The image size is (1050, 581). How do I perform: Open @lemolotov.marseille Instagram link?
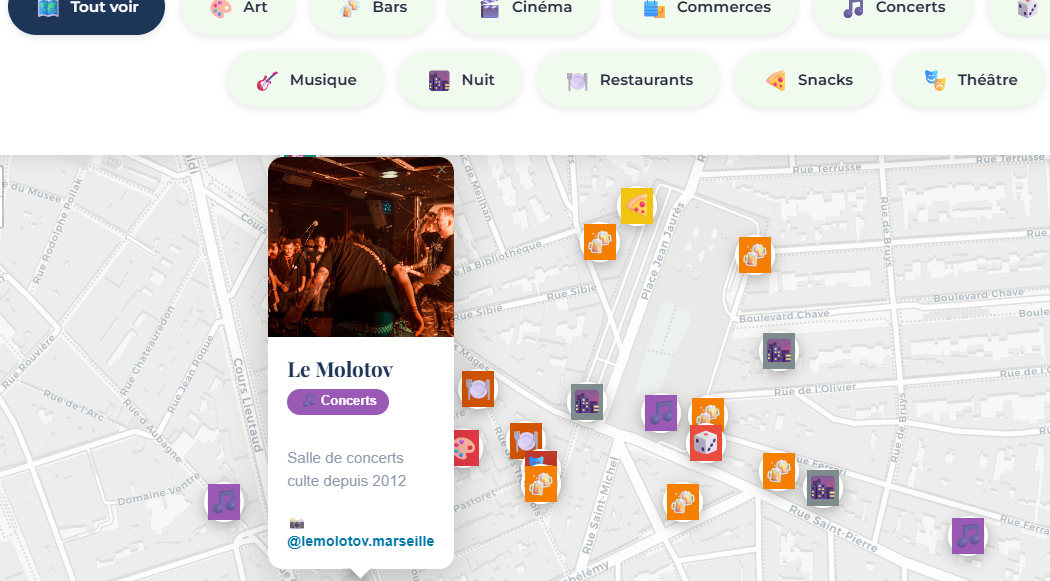pos(360,541)
